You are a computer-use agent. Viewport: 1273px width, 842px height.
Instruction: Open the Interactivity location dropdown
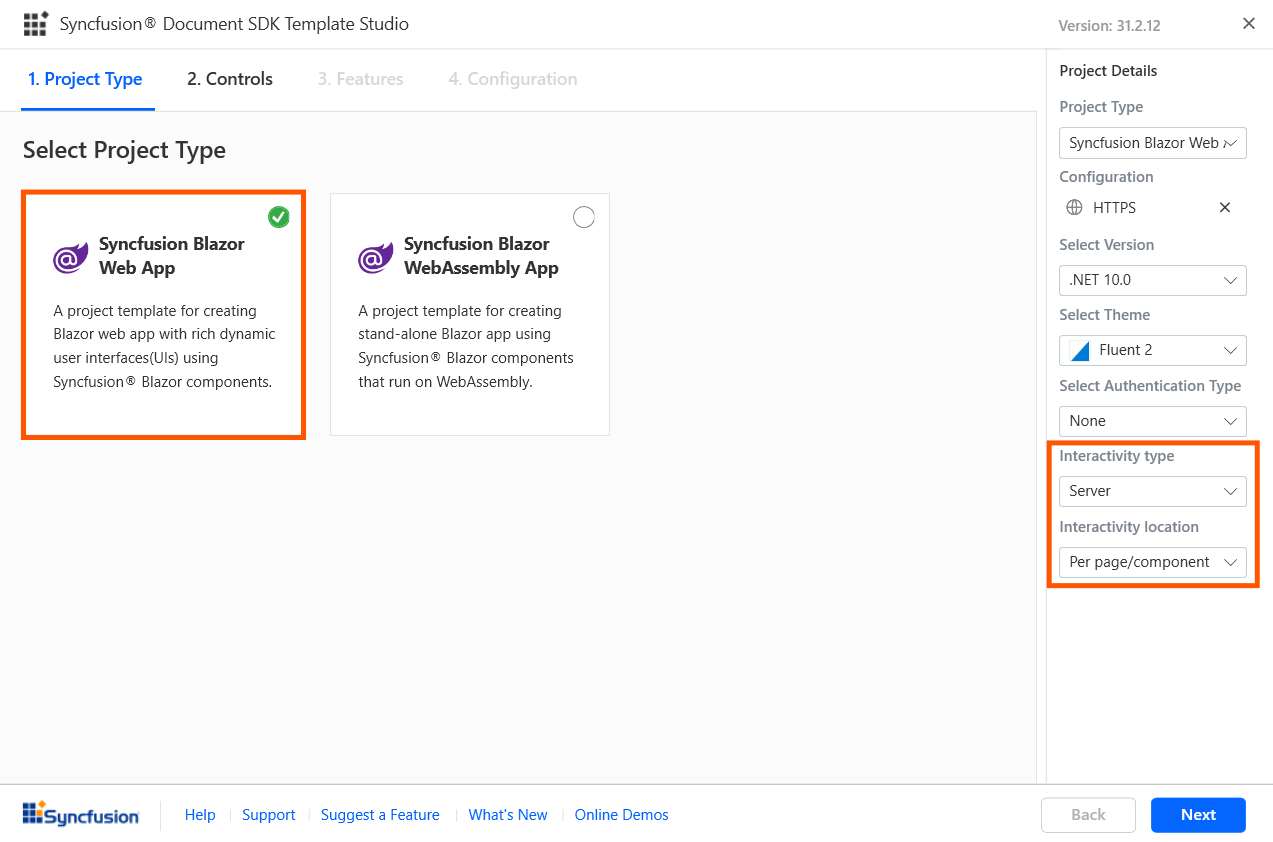pos(1152,561)
